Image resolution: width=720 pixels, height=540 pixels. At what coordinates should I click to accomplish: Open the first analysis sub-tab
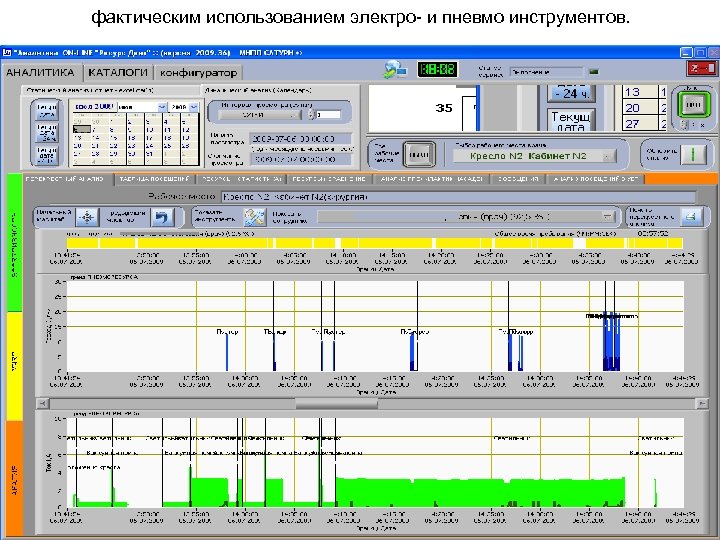[x=68, y=179]
